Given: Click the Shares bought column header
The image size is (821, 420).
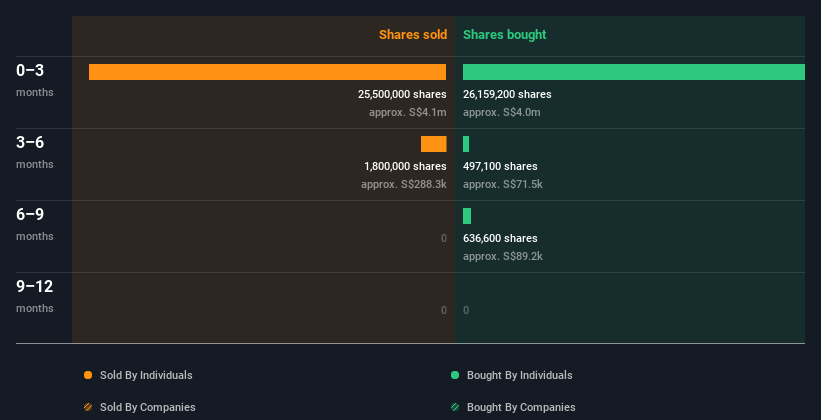Looking at the screenshot, I should click(x=505, y=35).
